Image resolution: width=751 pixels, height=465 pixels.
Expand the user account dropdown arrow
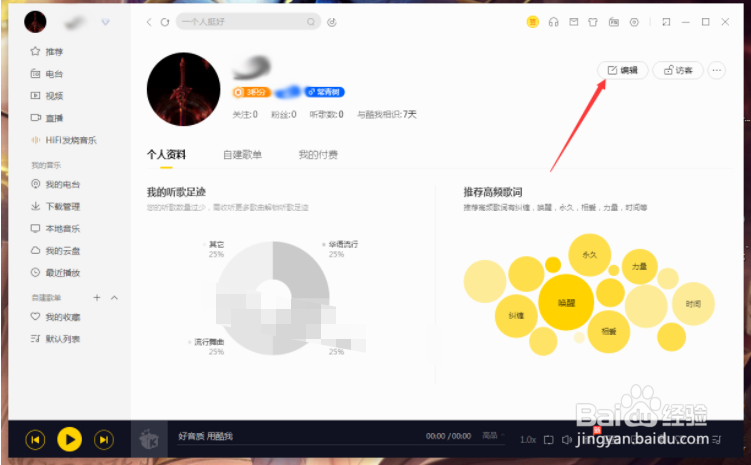pyautogui.click(x=105, y=22)
